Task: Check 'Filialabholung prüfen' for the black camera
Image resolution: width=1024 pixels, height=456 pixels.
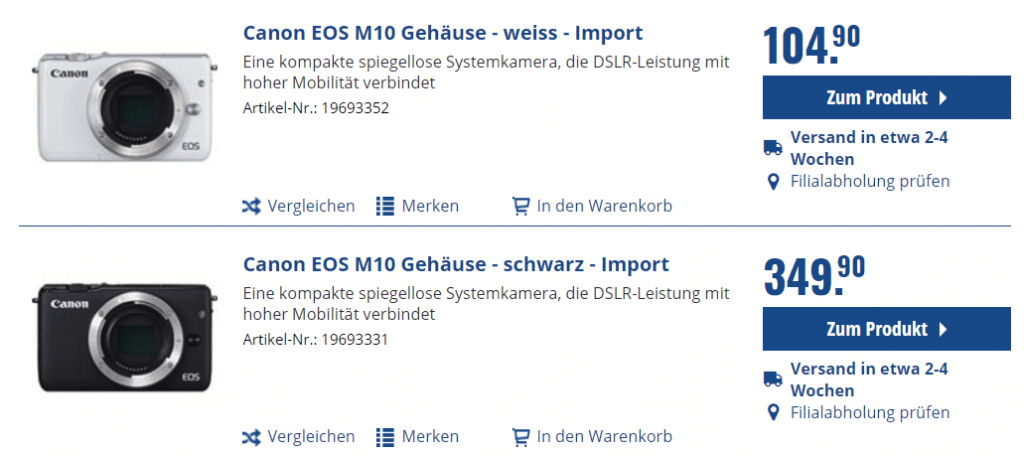Action: point(869,412)
